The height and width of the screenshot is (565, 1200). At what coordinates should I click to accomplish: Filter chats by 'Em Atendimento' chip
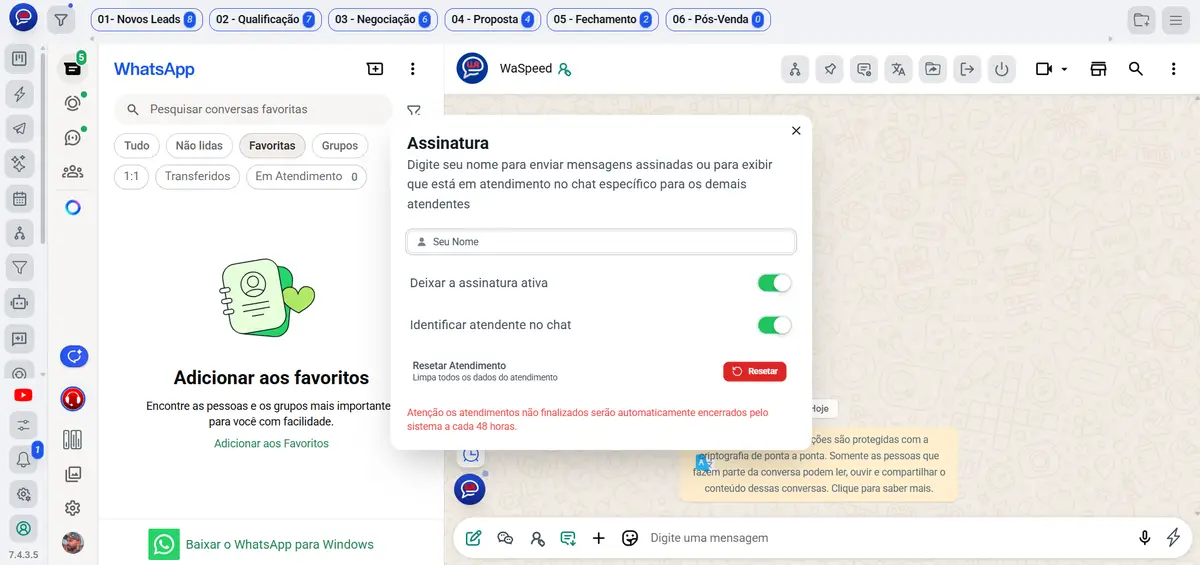(306, 176)
